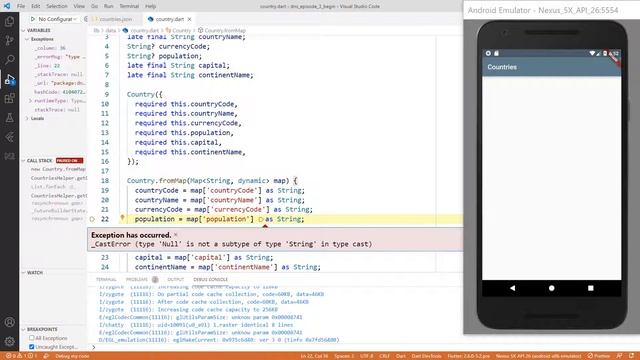The width and height of the screenshot is (640, 360).
Task: Open the Source Control view
Action: 9,40
